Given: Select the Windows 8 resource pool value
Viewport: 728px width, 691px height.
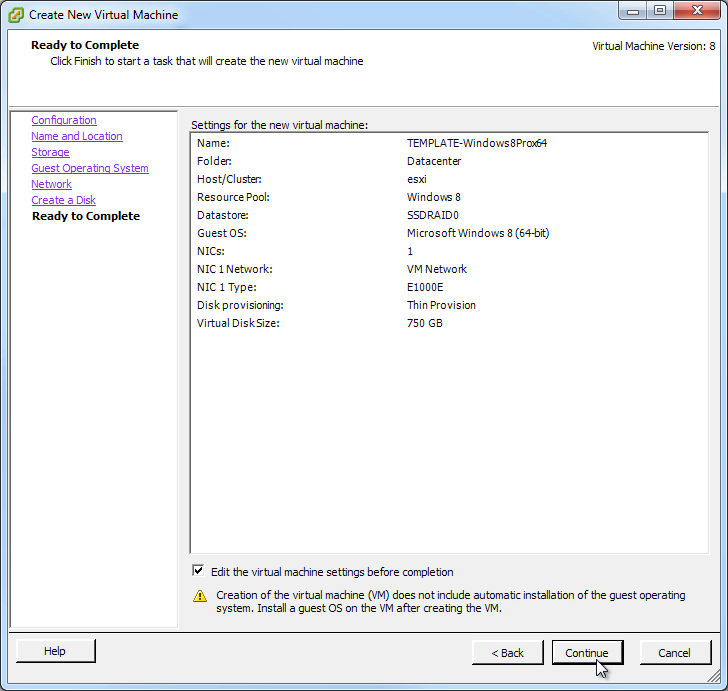Looking at the screenshot, I should (x=434, y=197).
